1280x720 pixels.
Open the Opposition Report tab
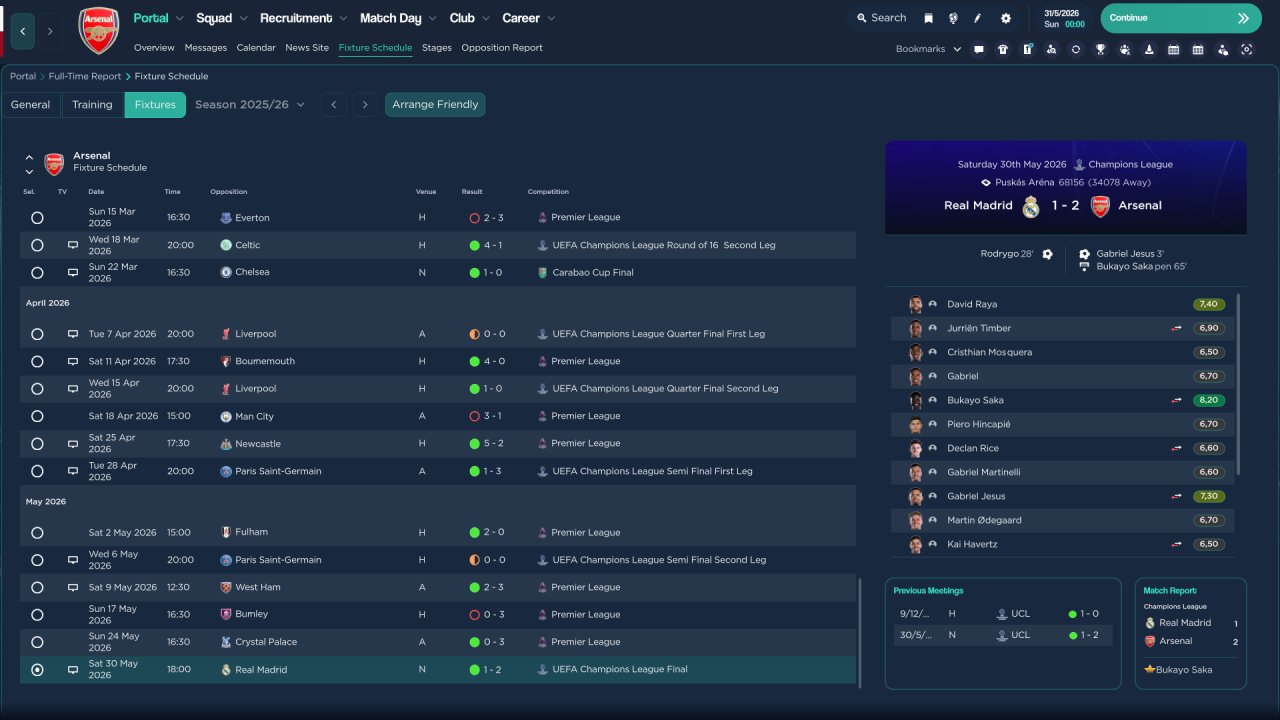[501, 48]
